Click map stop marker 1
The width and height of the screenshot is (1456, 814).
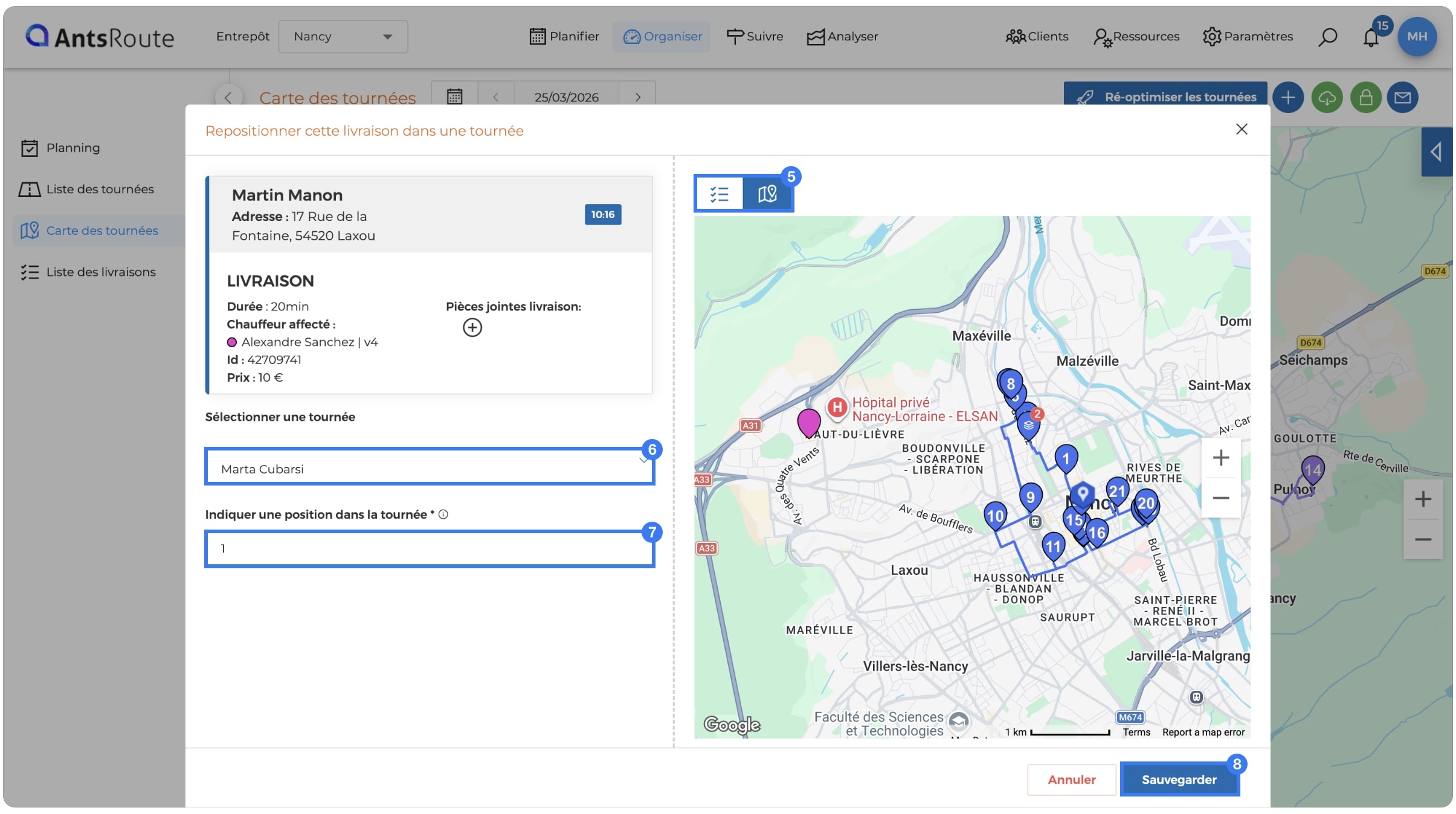tap(1066, 458)
